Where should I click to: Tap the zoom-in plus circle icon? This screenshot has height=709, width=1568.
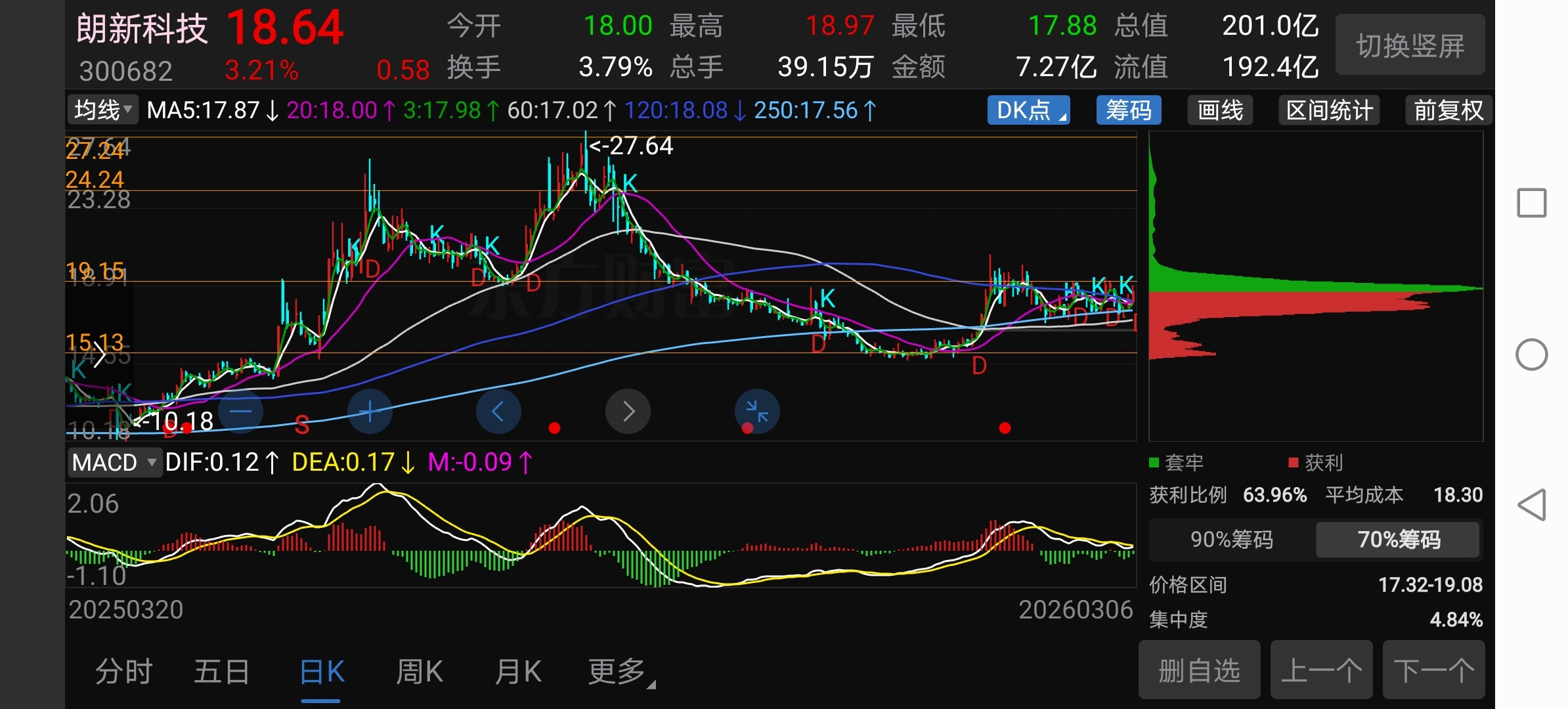point(370,412)
